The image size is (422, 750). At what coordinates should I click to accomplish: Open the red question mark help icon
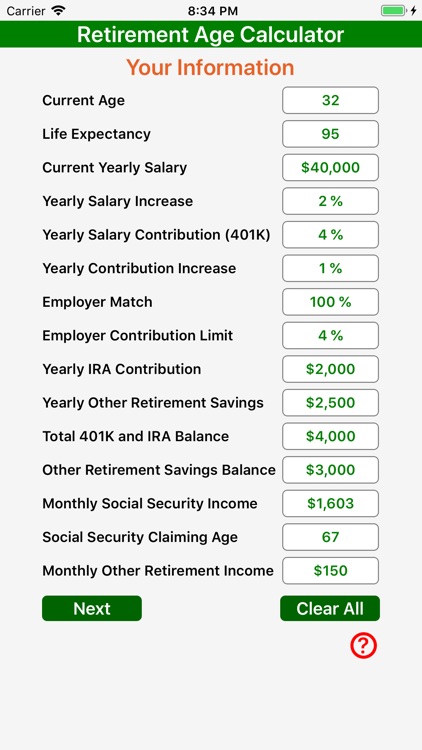pos(363,646)
